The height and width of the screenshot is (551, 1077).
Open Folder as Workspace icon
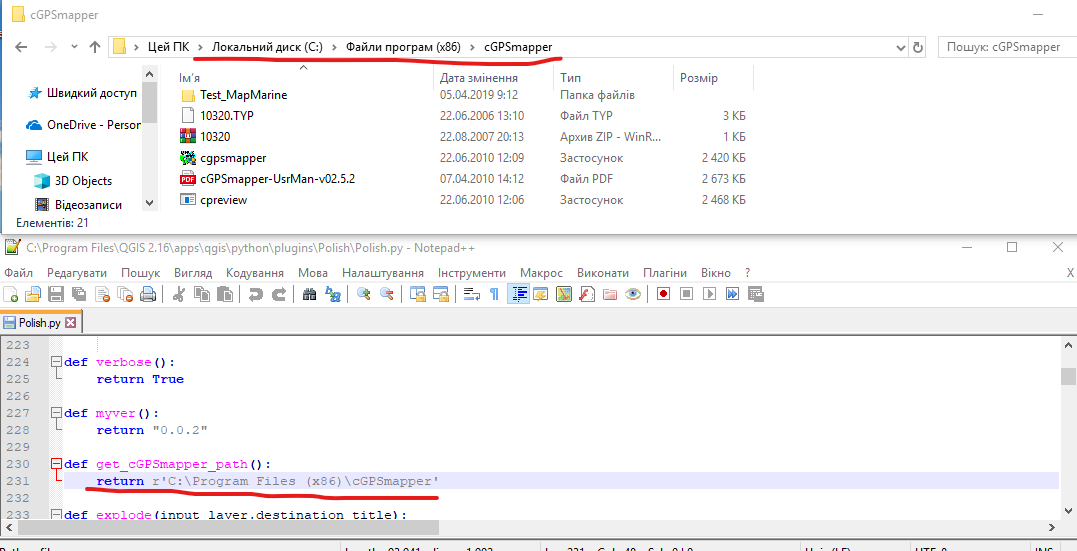[x=610, y=294]
